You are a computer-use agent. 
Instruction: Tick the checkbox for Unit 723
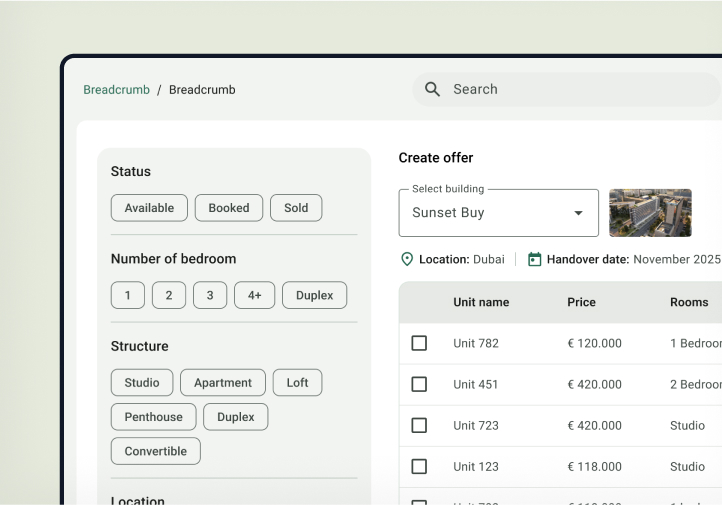(419, 425)
